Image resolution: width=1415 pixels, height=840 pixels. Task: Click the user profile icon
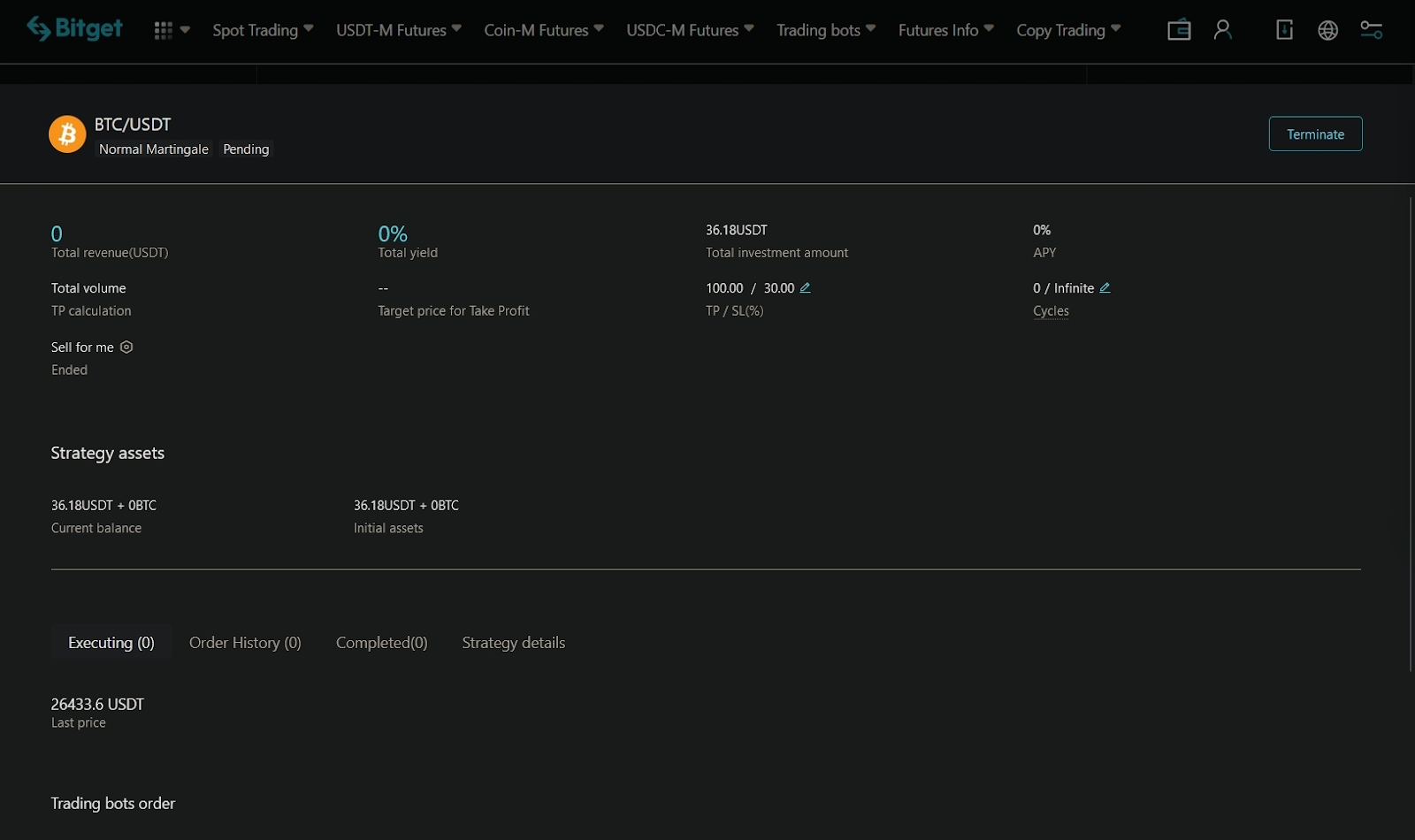[1222, 30]
